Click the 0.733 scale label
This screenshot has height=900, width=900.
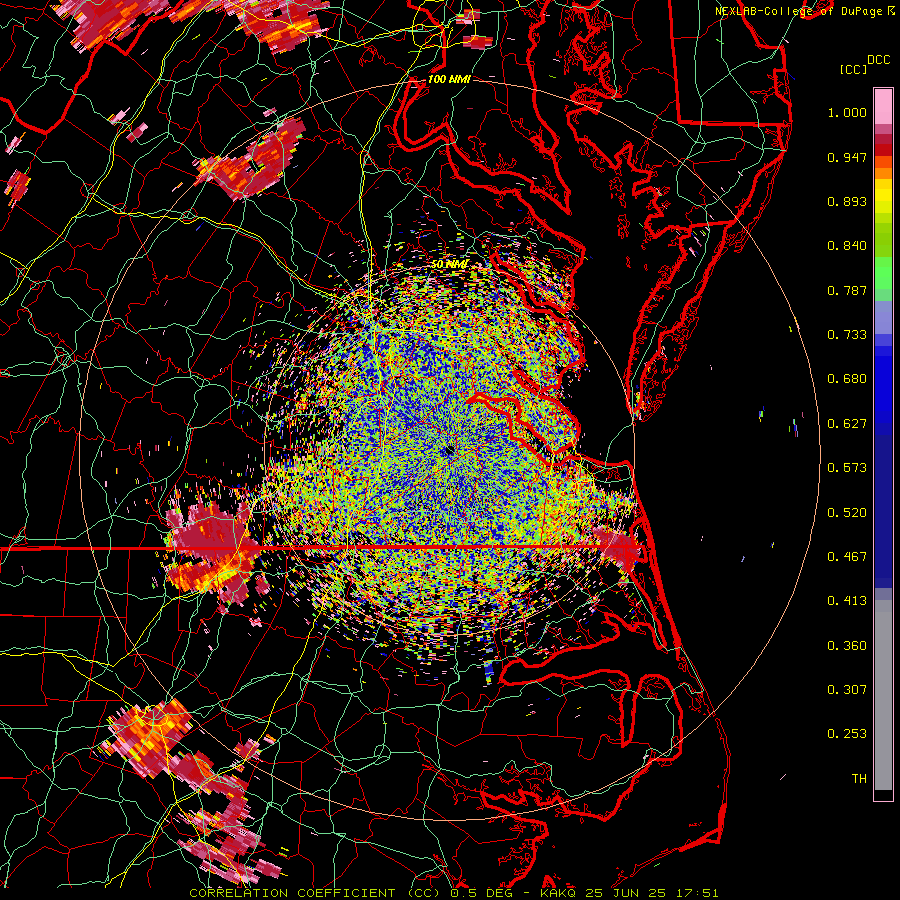point(847,335)
